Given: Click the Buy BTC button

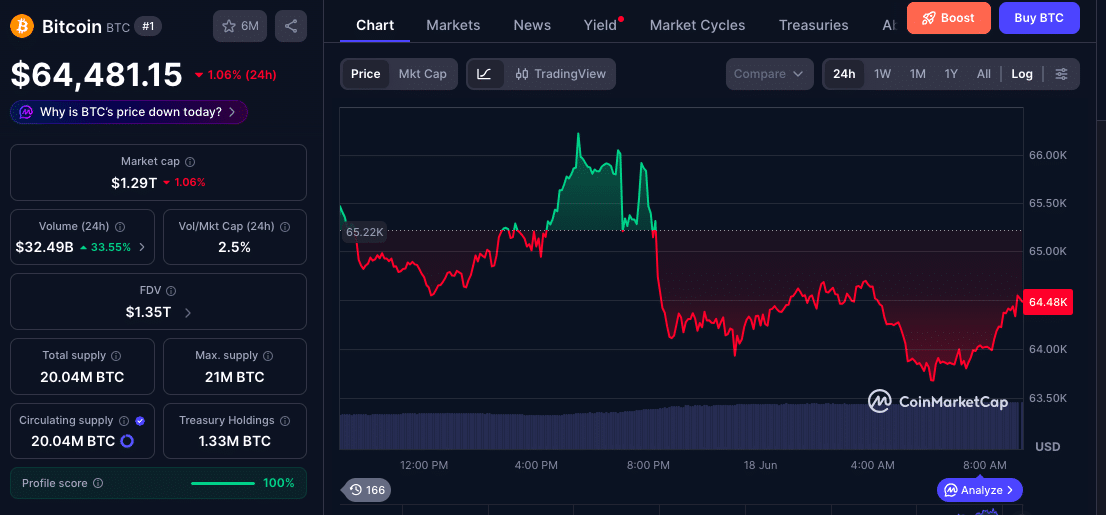Looking at the screenshot, I should coord(1039,18).
